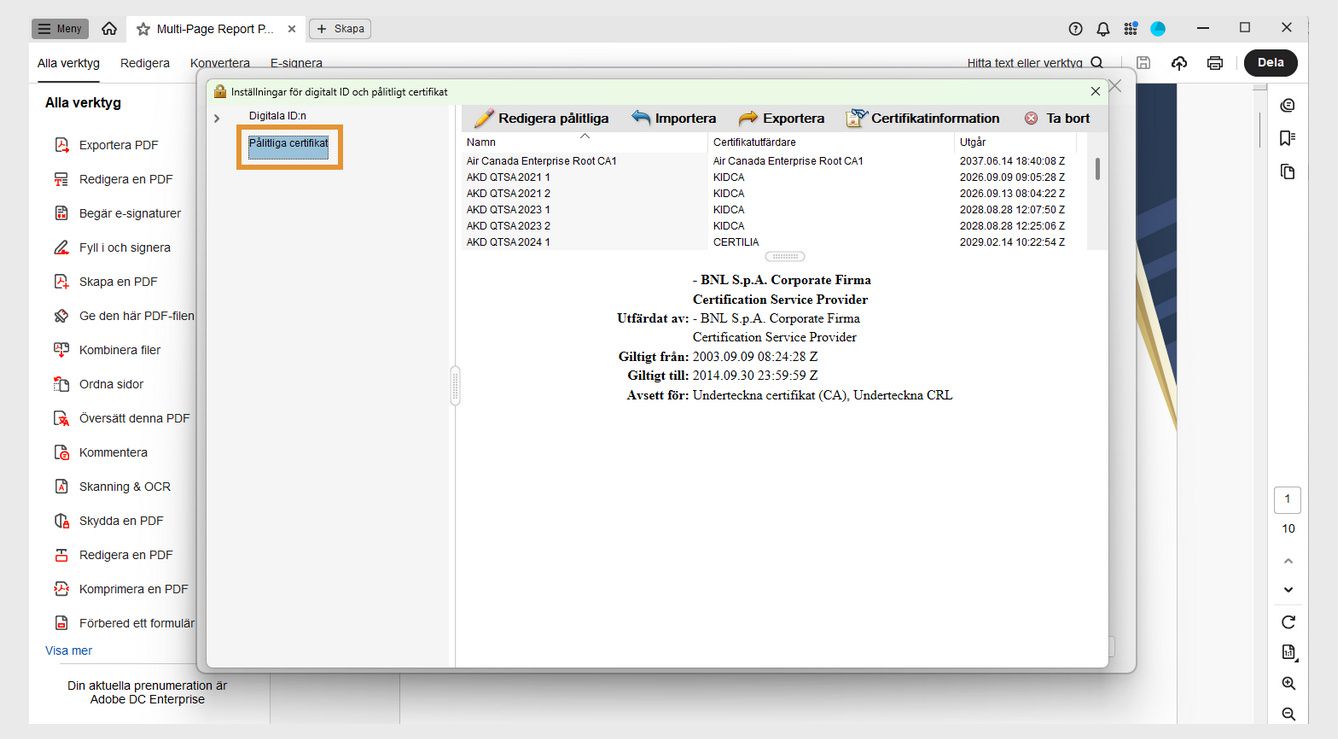Sort by the Certifikatutfärdare column header
1338x739 pixels.
[x=831, y=142]
